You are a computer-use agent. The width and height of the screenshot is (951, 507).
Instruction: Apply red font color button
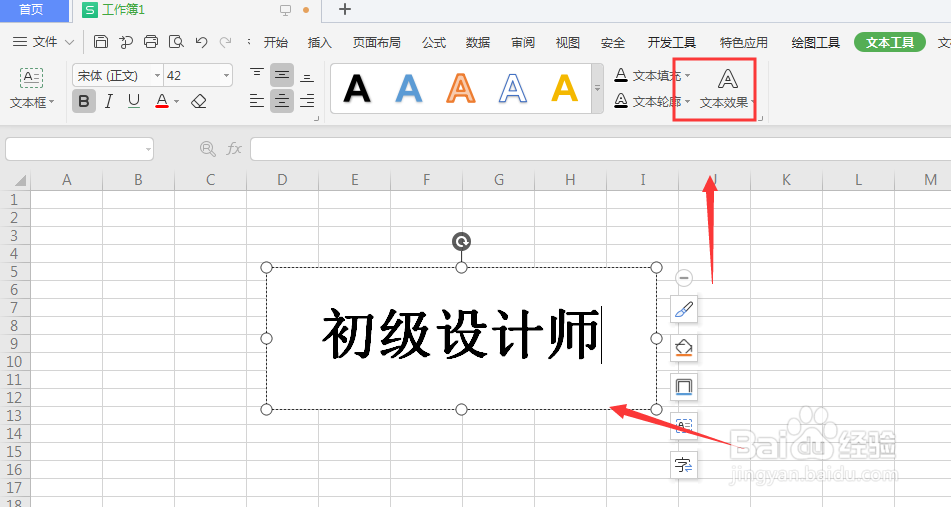tap(161, 101)
